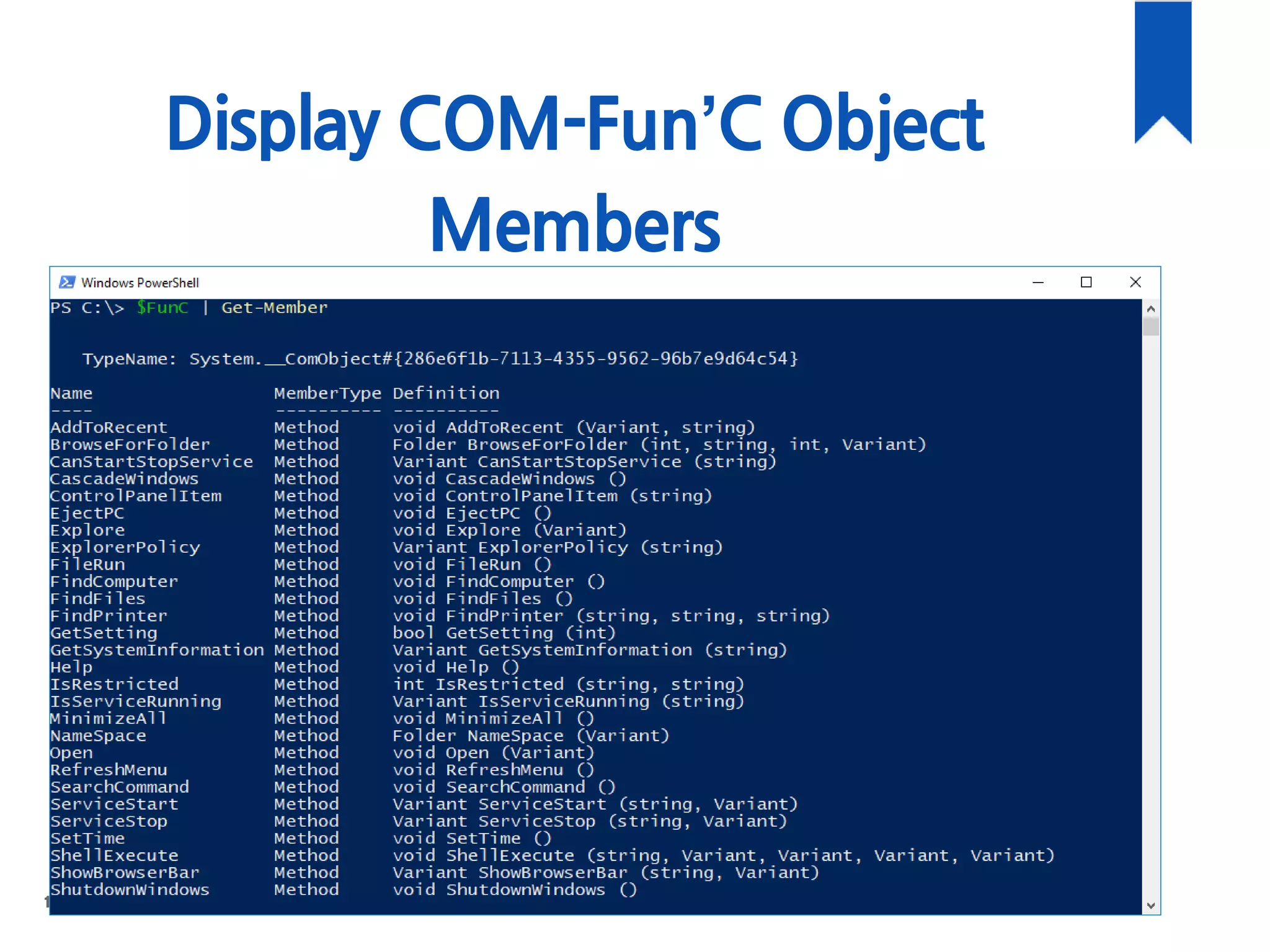This screenshot has width=1270, height=952.
Task: Click the MinimizeAll name entry
Action: [109, 719]
